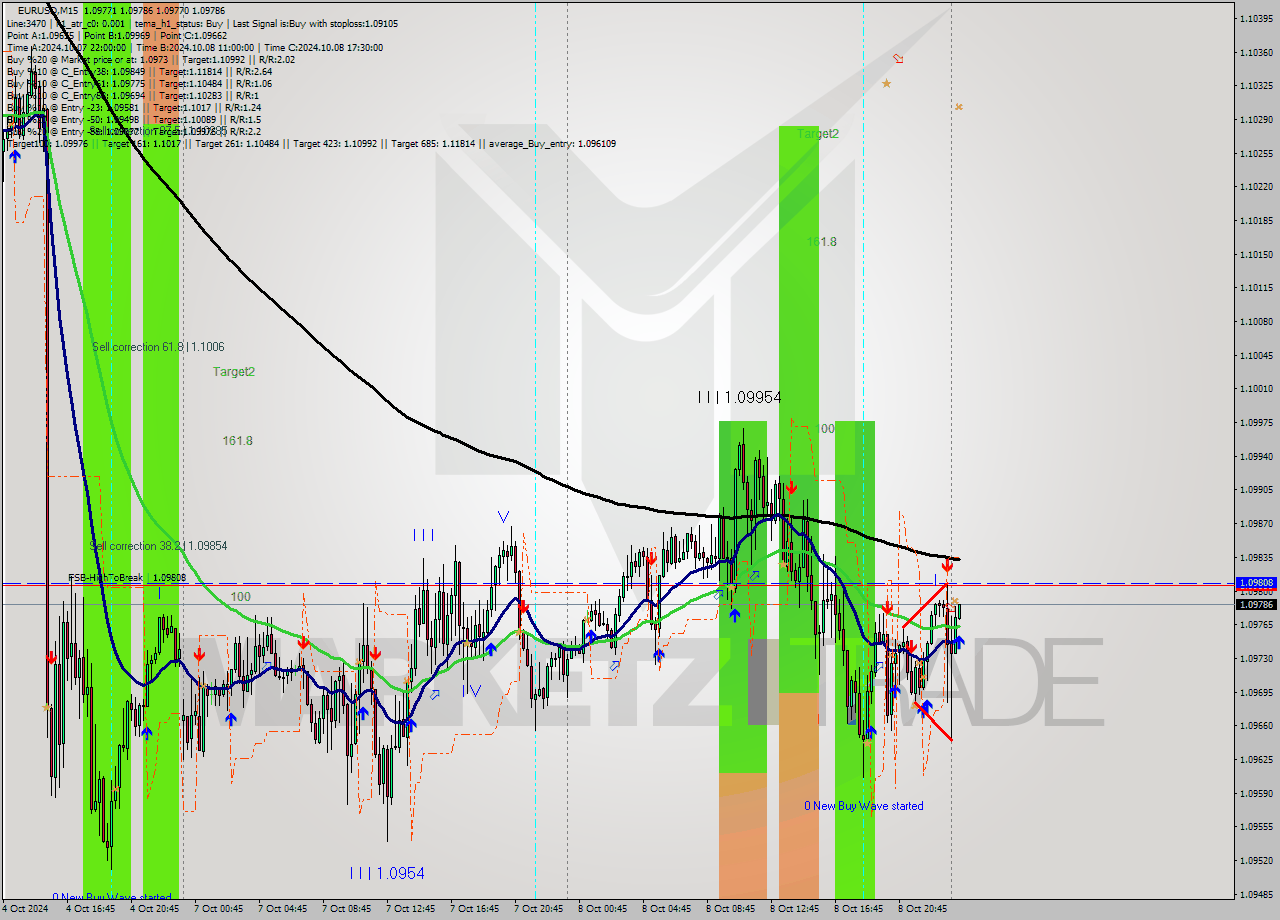Click the 1.10395 price axis label
This screenshot has height=920, width=1280.
[x=1256, y=18]
